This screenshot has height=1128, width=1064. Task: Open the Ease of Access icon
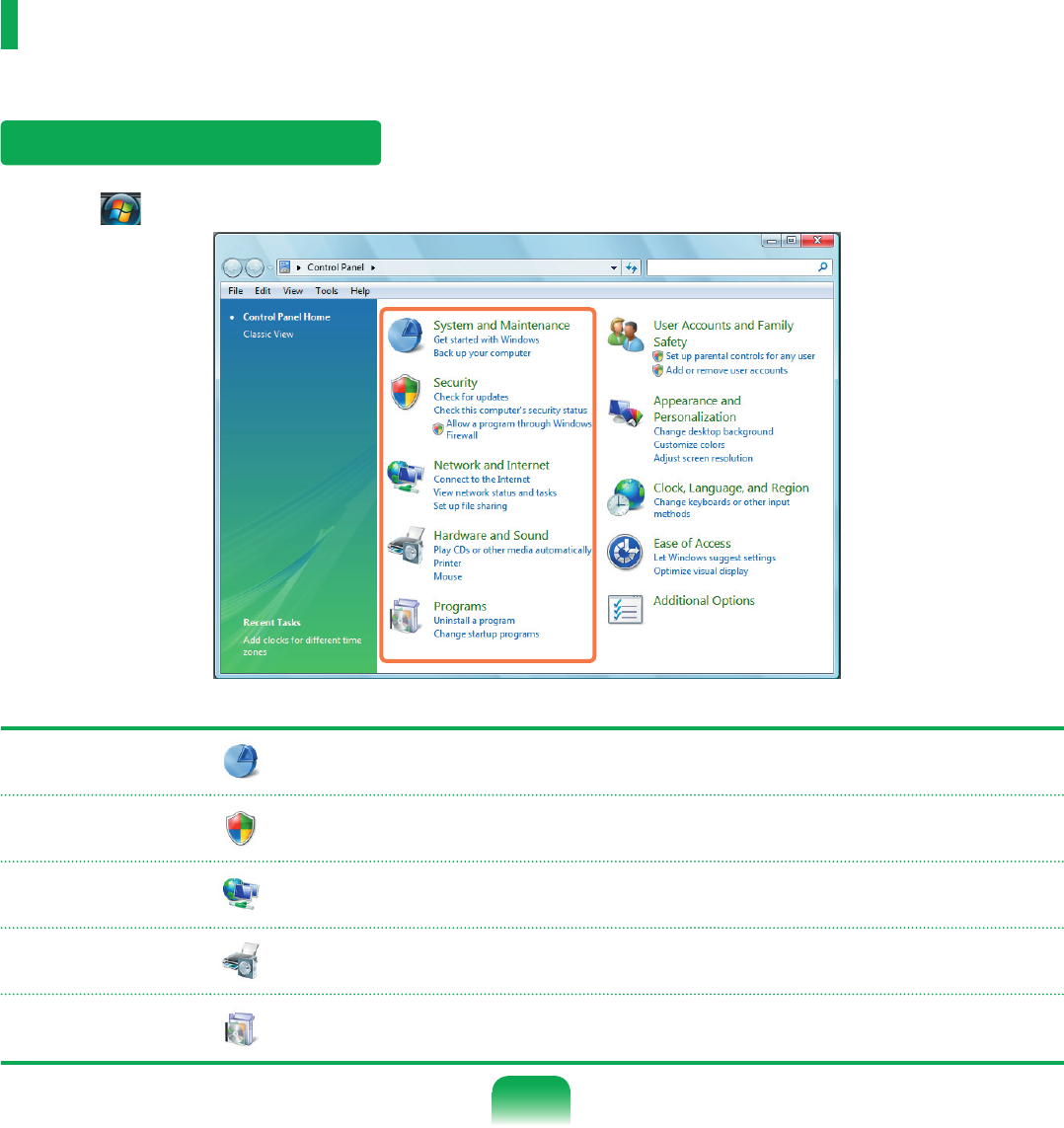click(x=625, y=553)
